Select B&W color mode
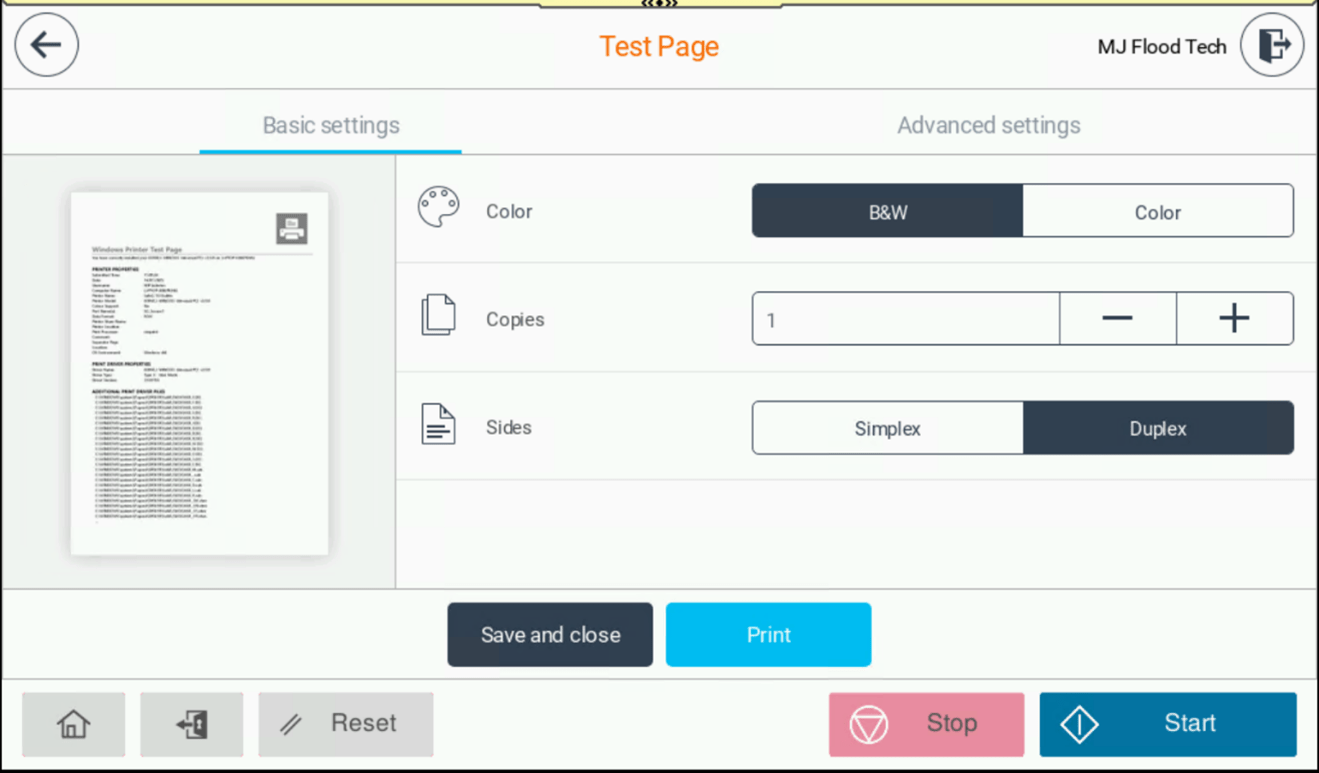Screen dimensions: 1319x773 (x=887, y=211)
